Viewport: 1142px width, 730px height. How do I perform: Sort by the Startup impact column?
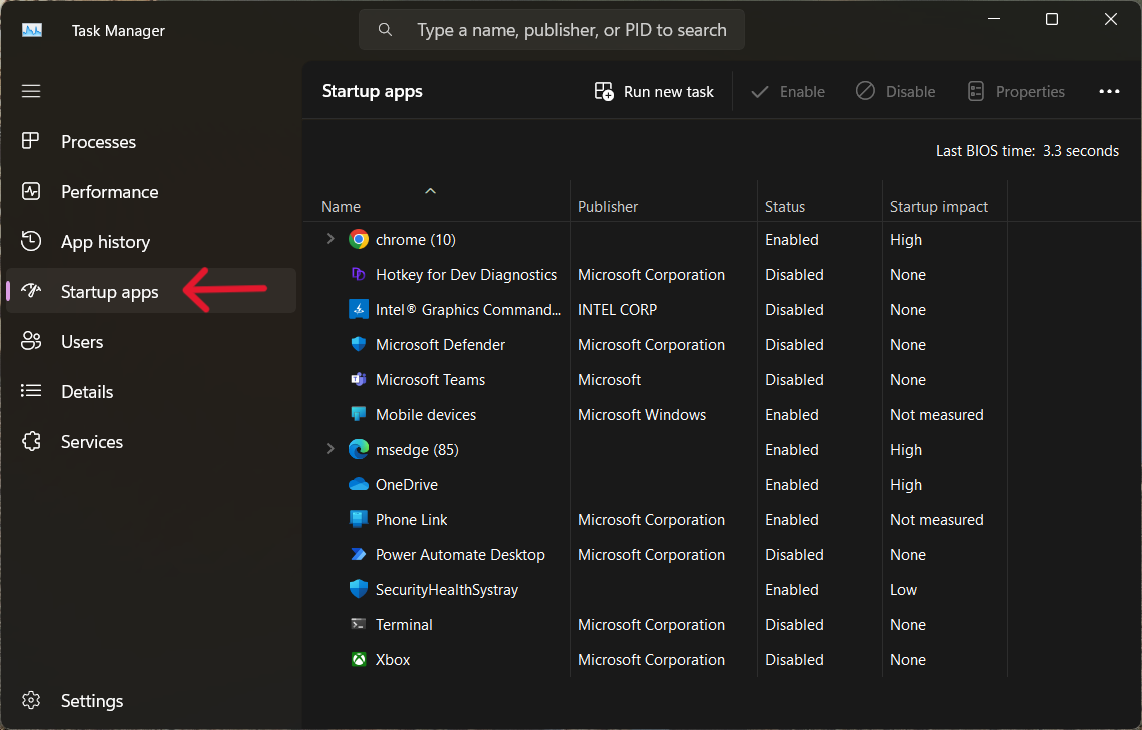[x=938, y=207]
